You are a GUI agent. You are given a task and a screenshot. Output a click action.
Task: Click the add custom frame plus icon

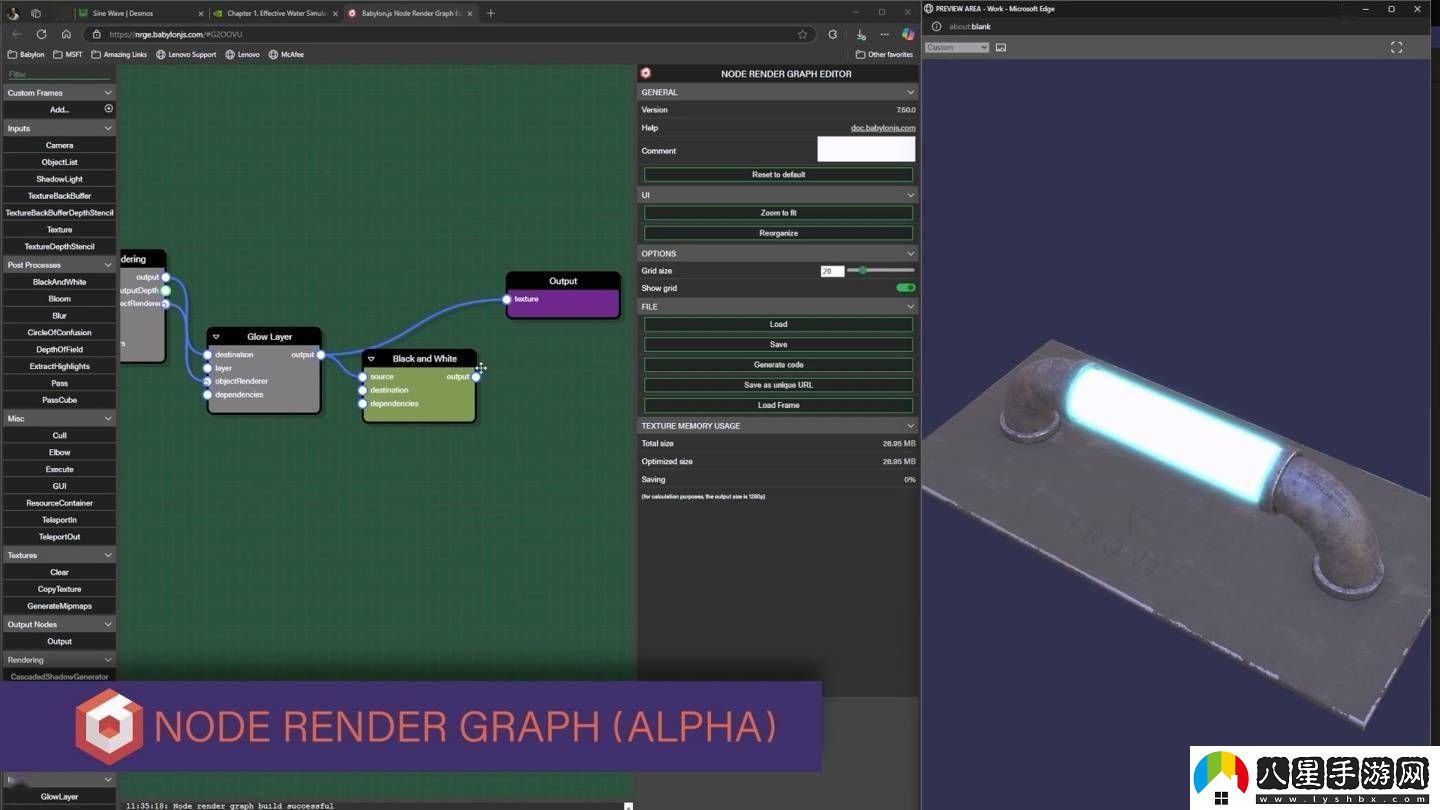click(x=109, y=109)
